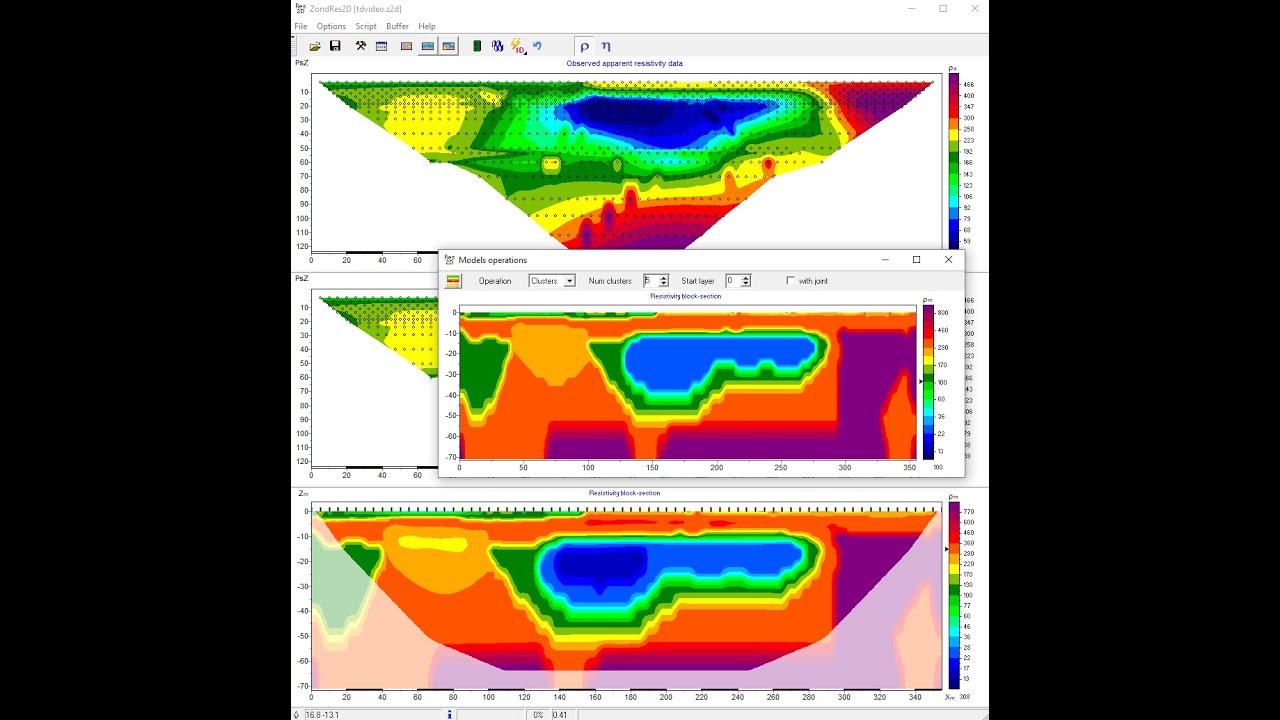
Task: Click the Models operations window icon
Action: pos(449,260)
